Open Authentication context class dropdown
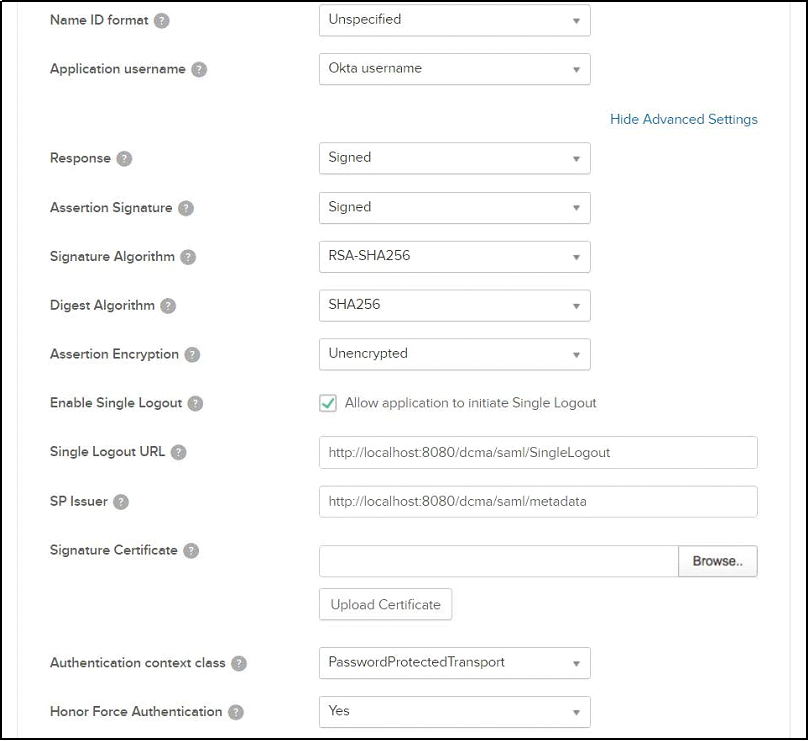 pyautogui.click(x=455, y=663)
